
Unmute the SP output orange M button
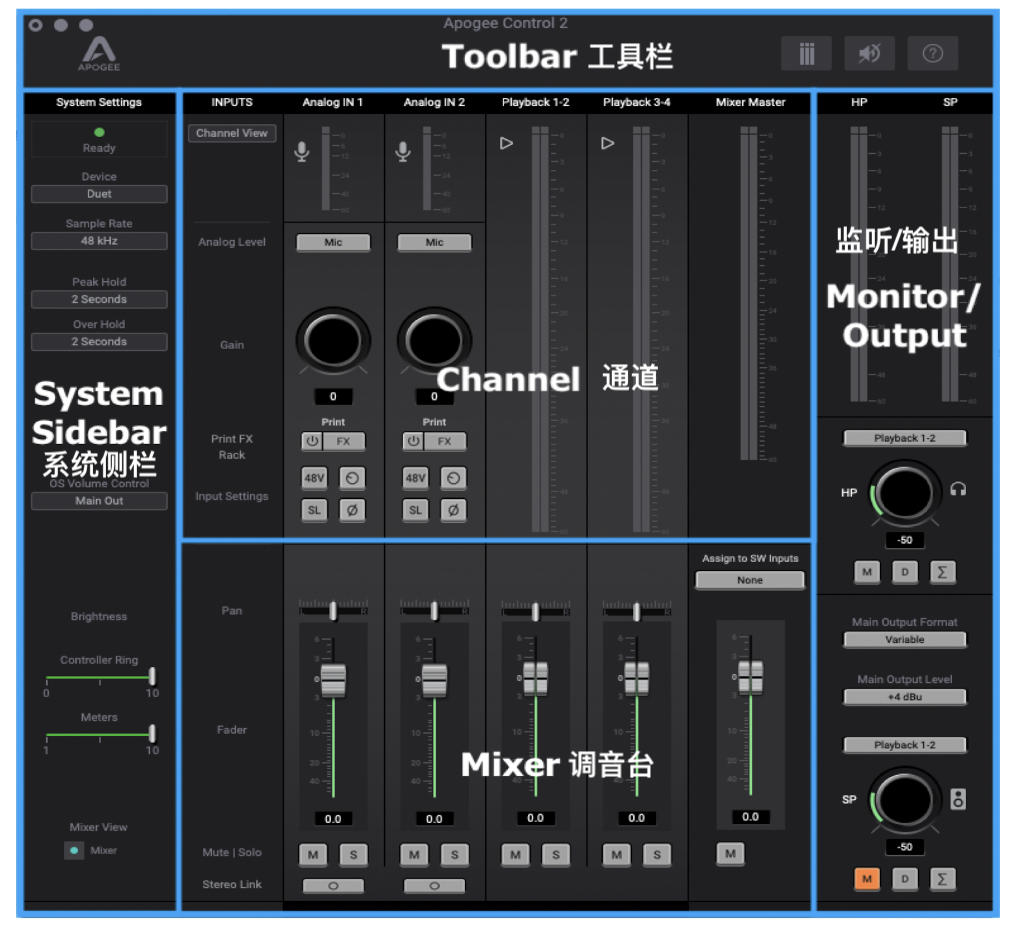(866, 878)
